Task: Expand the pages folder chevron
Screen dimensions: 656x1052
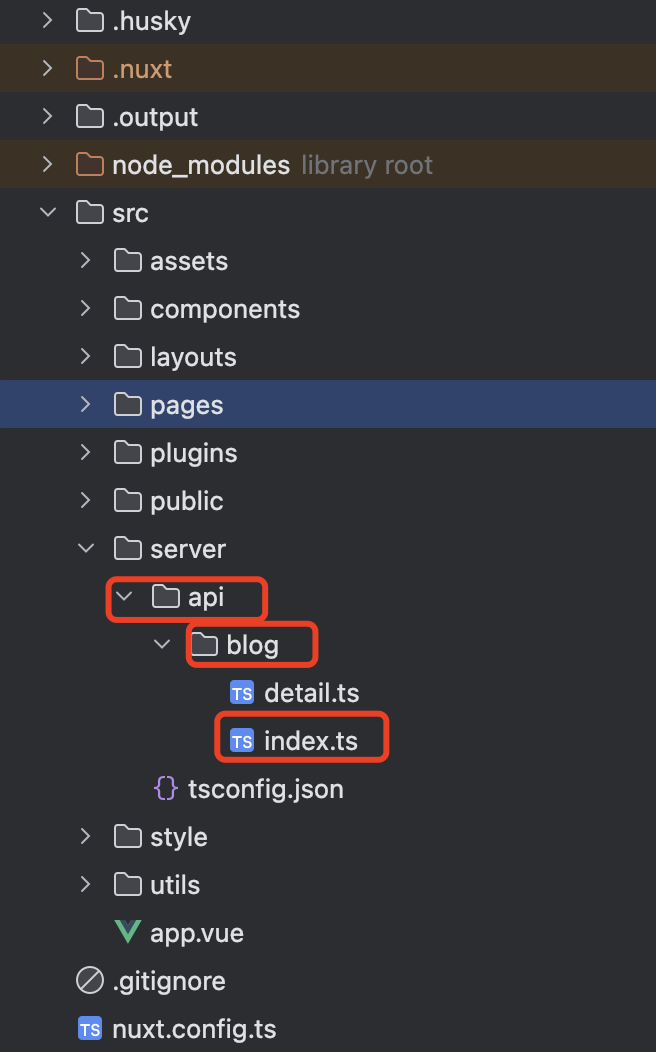Action: click(x=86, y=405)
